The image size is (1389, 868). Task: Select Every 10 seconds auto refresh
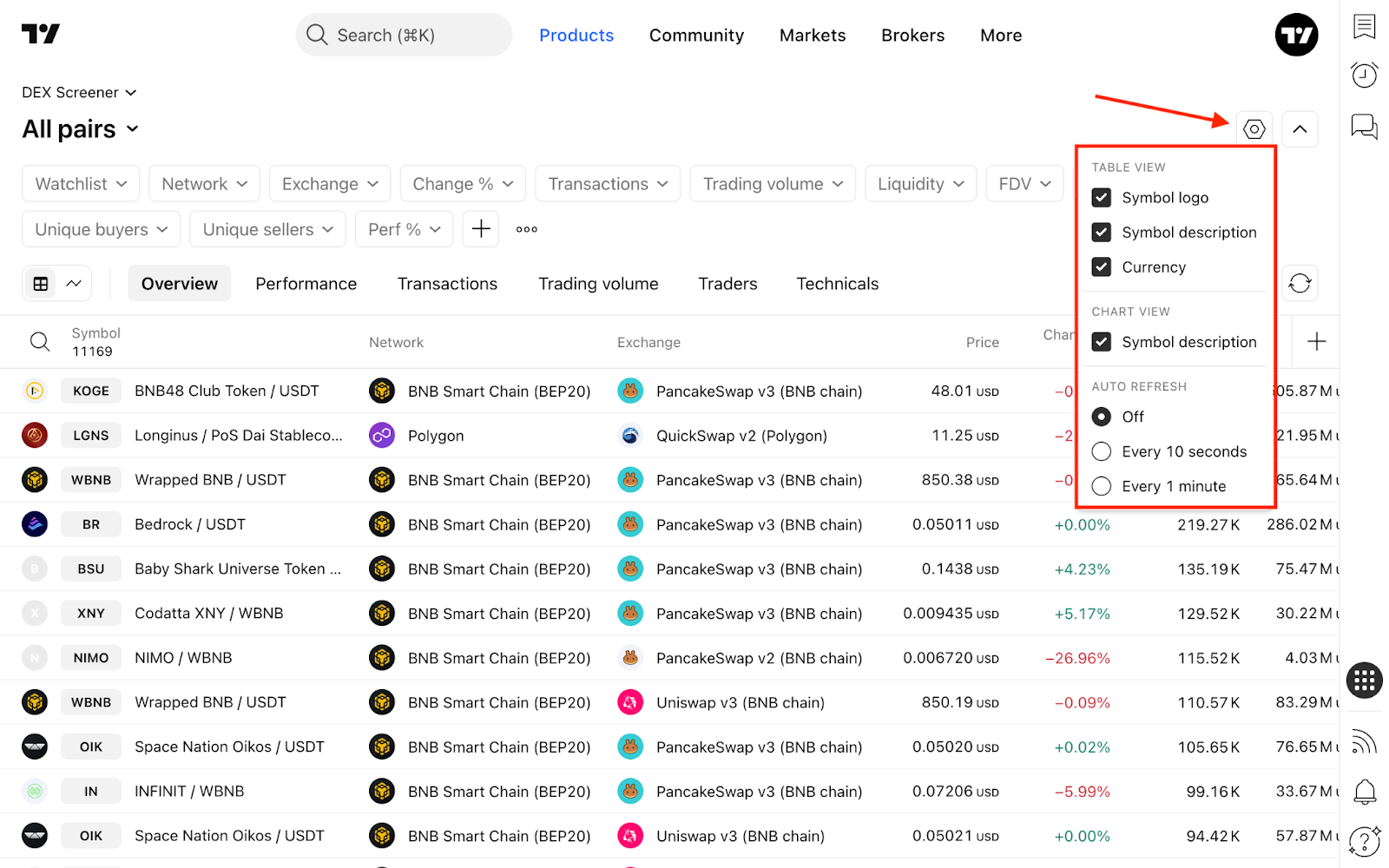point(1102,451)
